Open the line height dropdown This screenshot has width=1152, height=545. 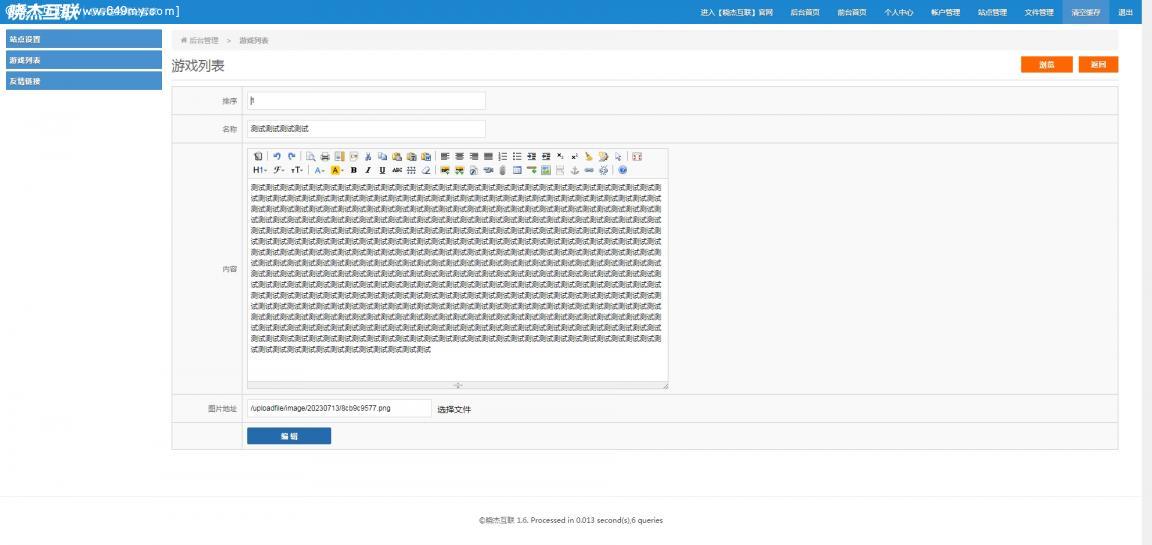(411, 170)
